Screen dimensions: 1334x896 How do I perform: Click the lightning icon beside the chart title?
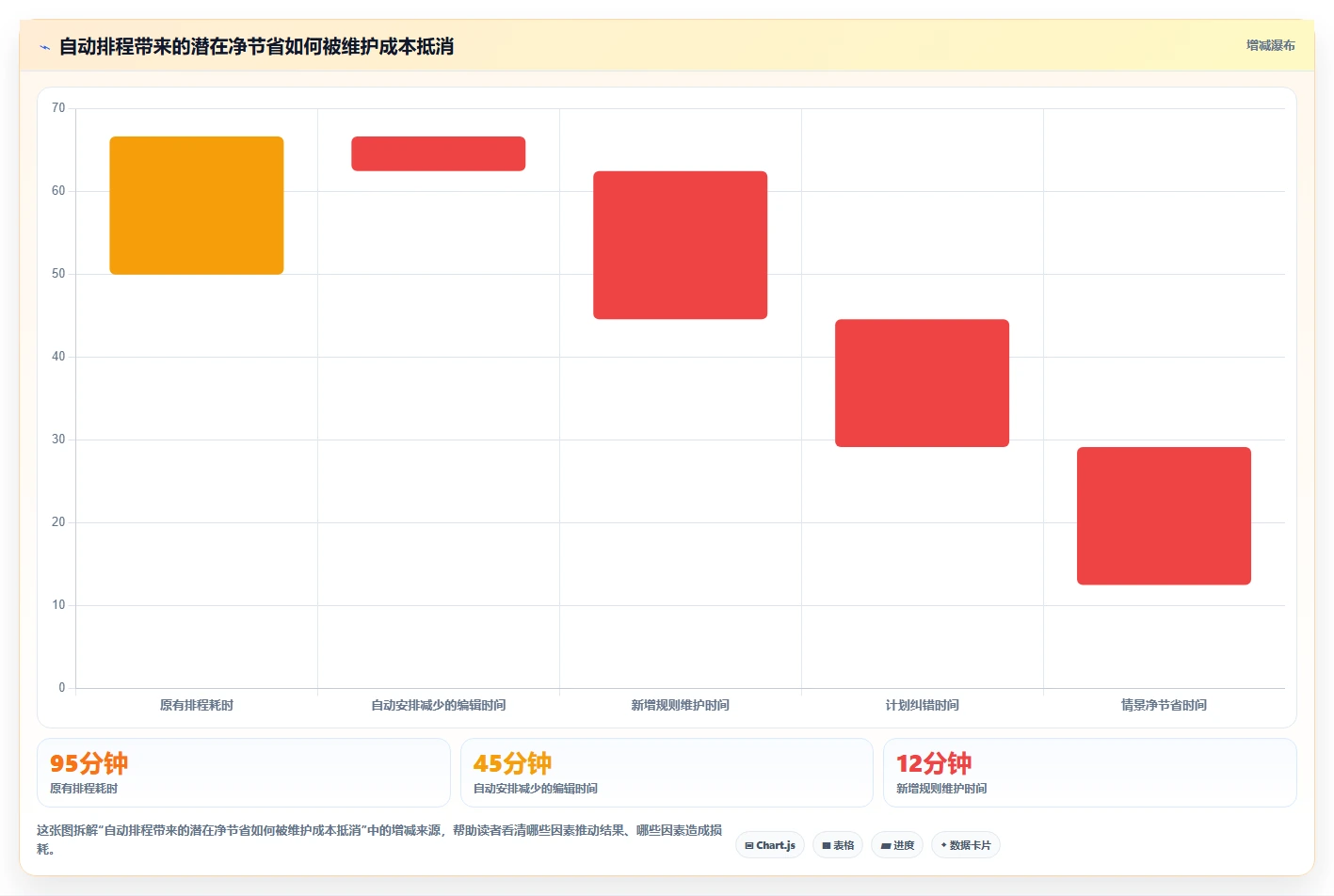pos(44,47)
